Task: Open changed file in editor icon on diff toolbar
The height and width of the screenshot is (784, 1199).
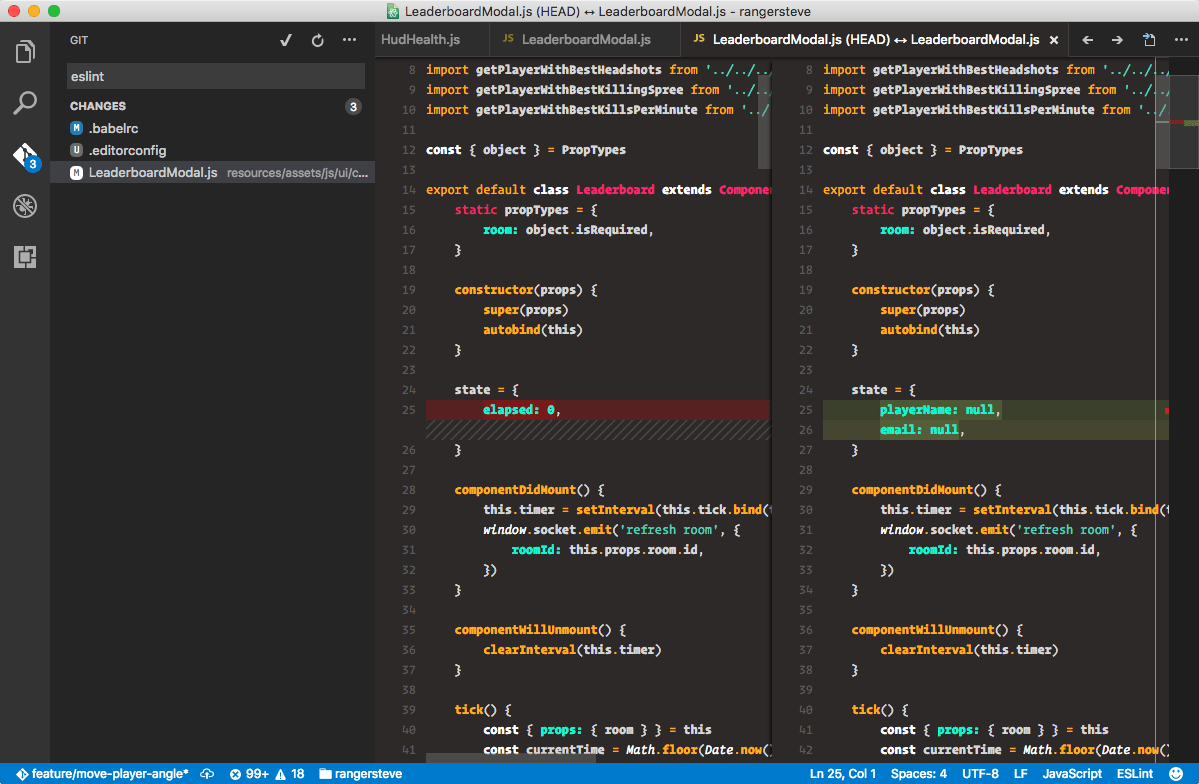Action: click(1149, 40)
